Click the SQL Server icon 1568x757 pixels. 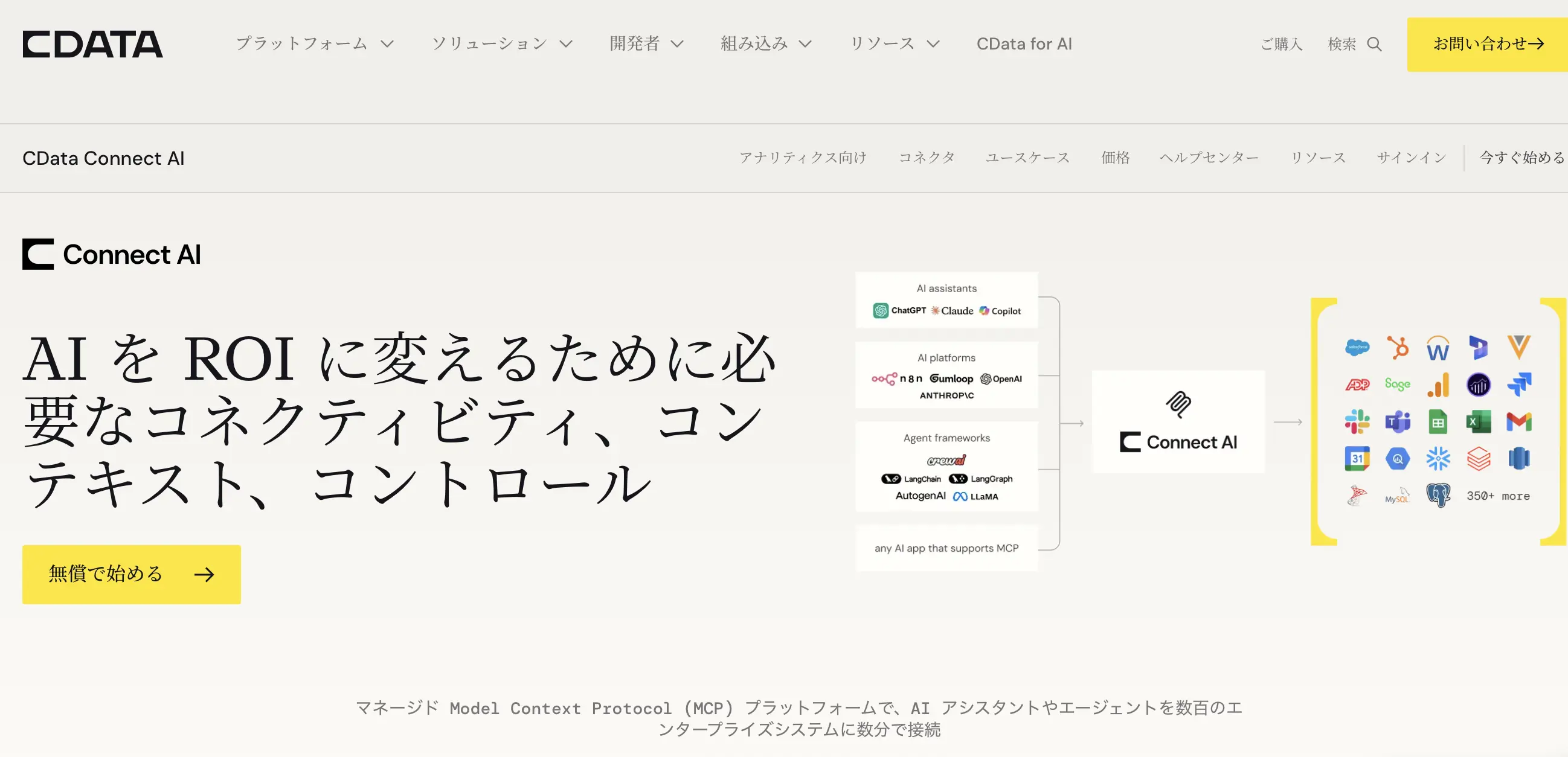point(1357,496)
